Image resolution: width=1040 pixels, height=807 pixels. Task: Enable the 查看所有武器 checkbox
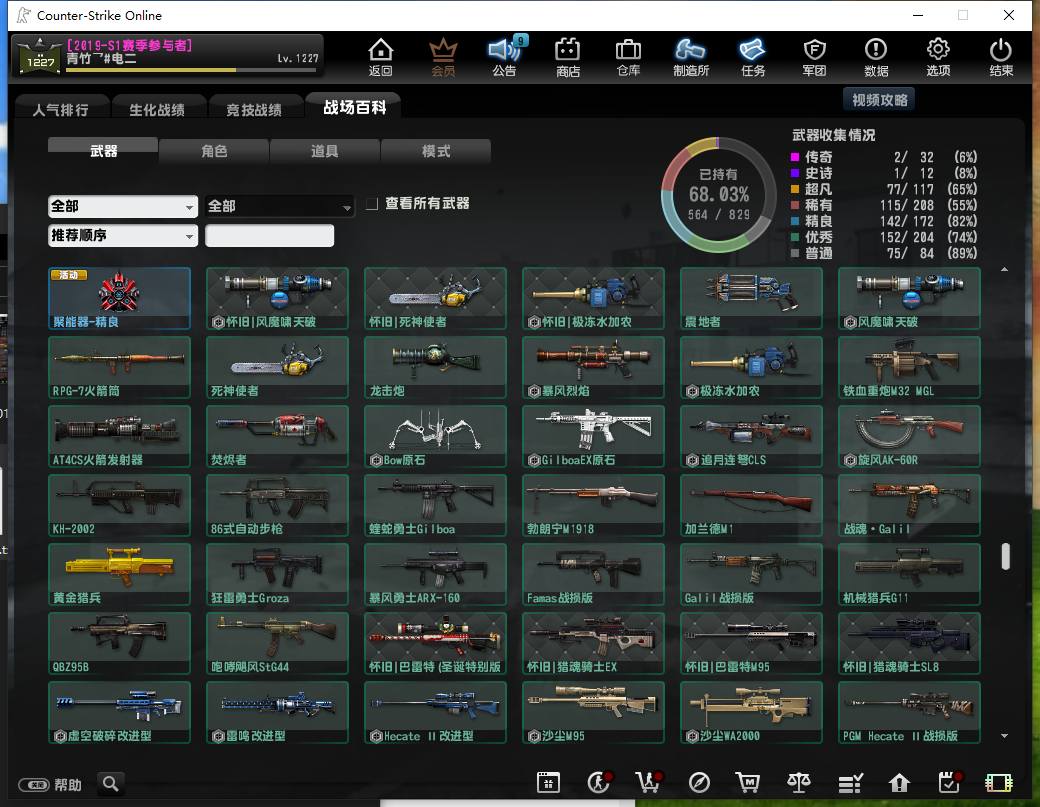tap(372, 204)
